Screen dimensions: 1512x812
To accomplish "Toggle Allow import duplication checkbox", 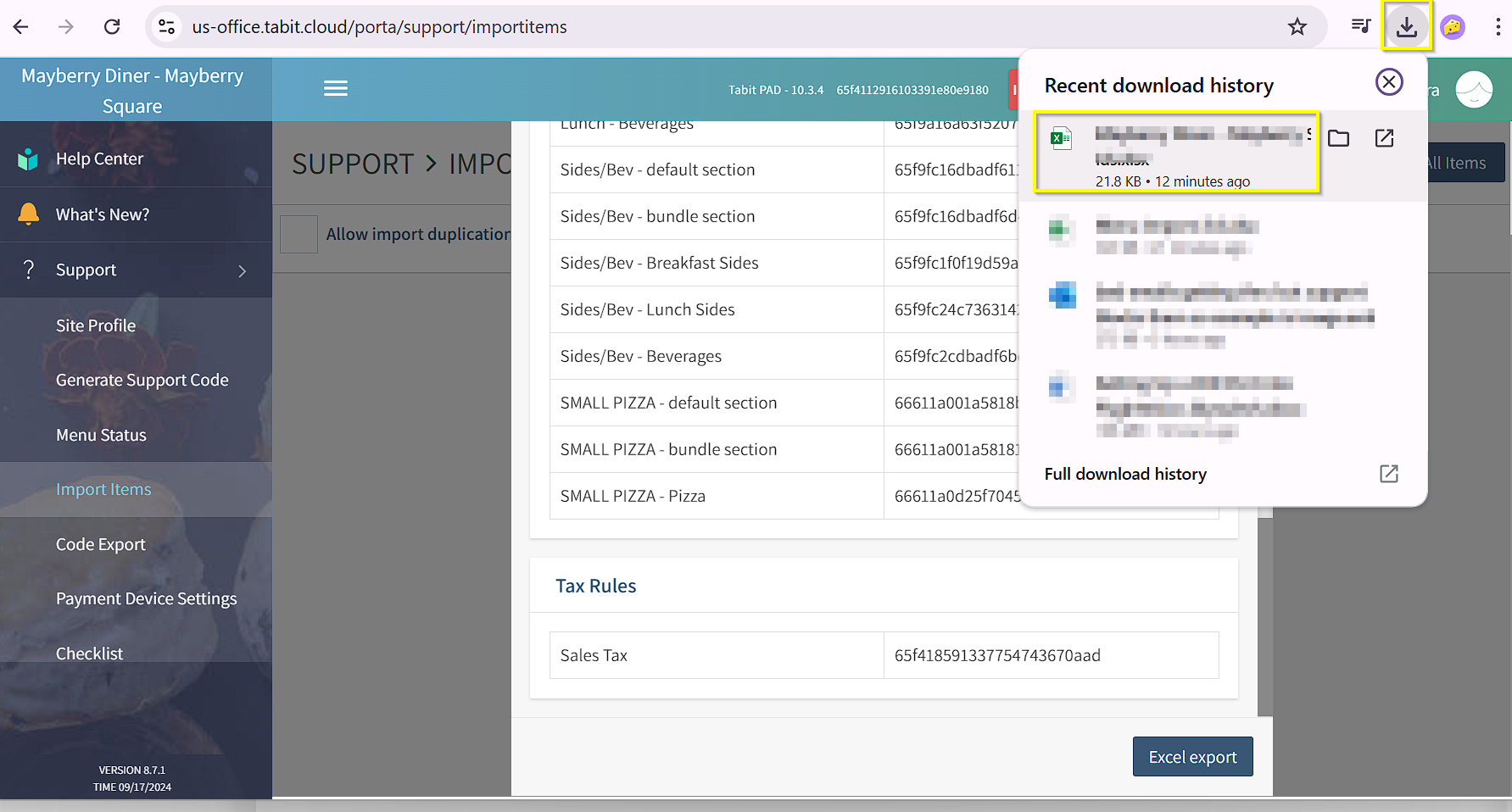I will [298, 235].
